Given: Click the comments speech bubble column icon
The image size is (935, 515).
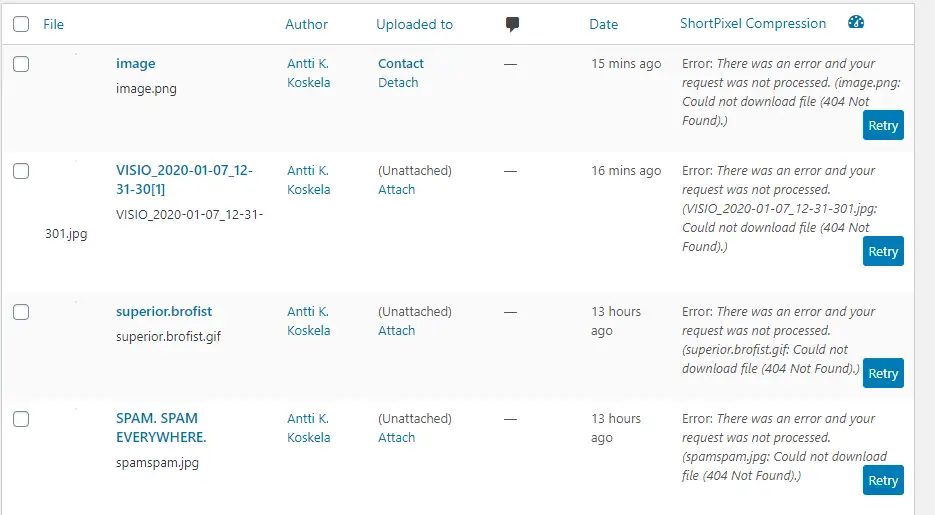Looking at the screenshot, I should (x=513, y=24).
